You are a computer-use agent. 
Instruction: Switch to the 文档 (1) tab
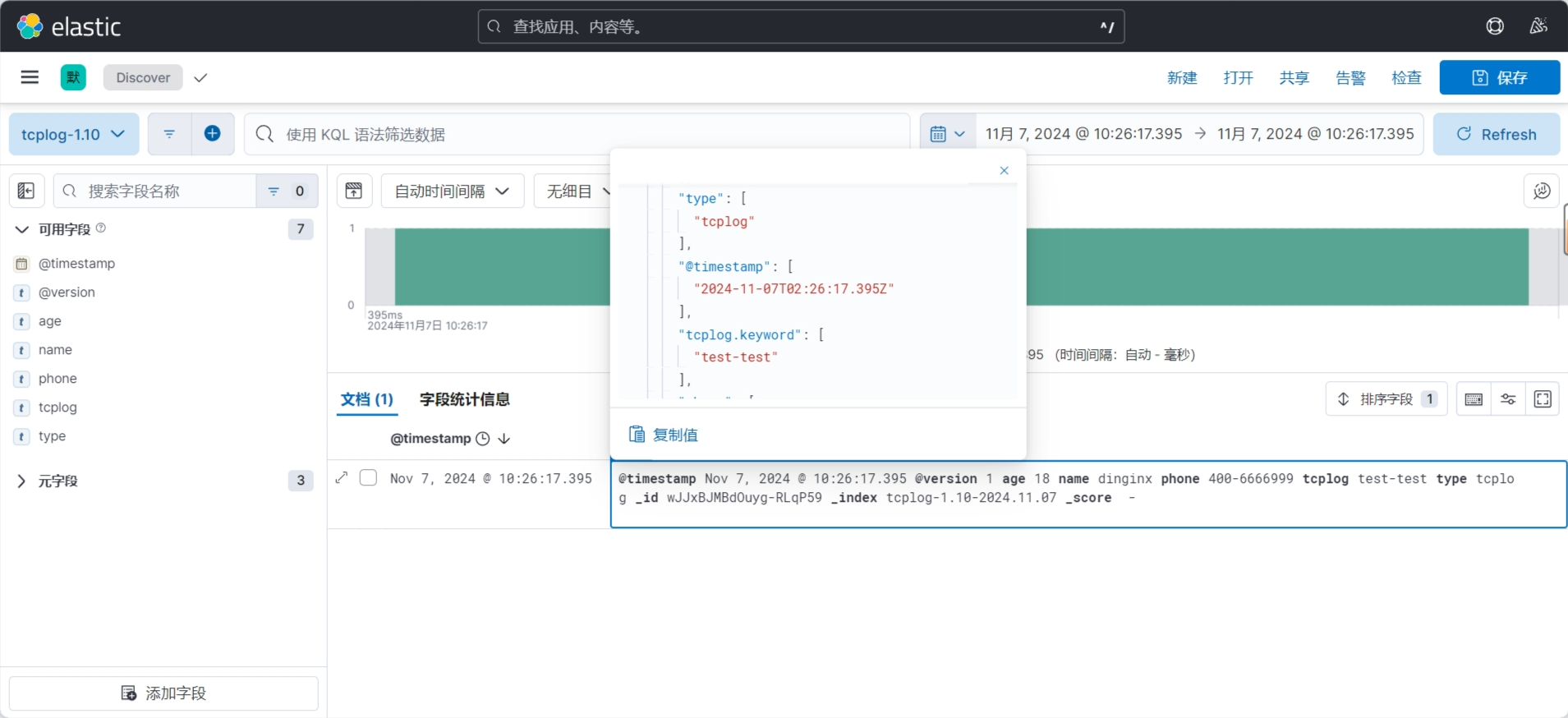coord(367,399)
